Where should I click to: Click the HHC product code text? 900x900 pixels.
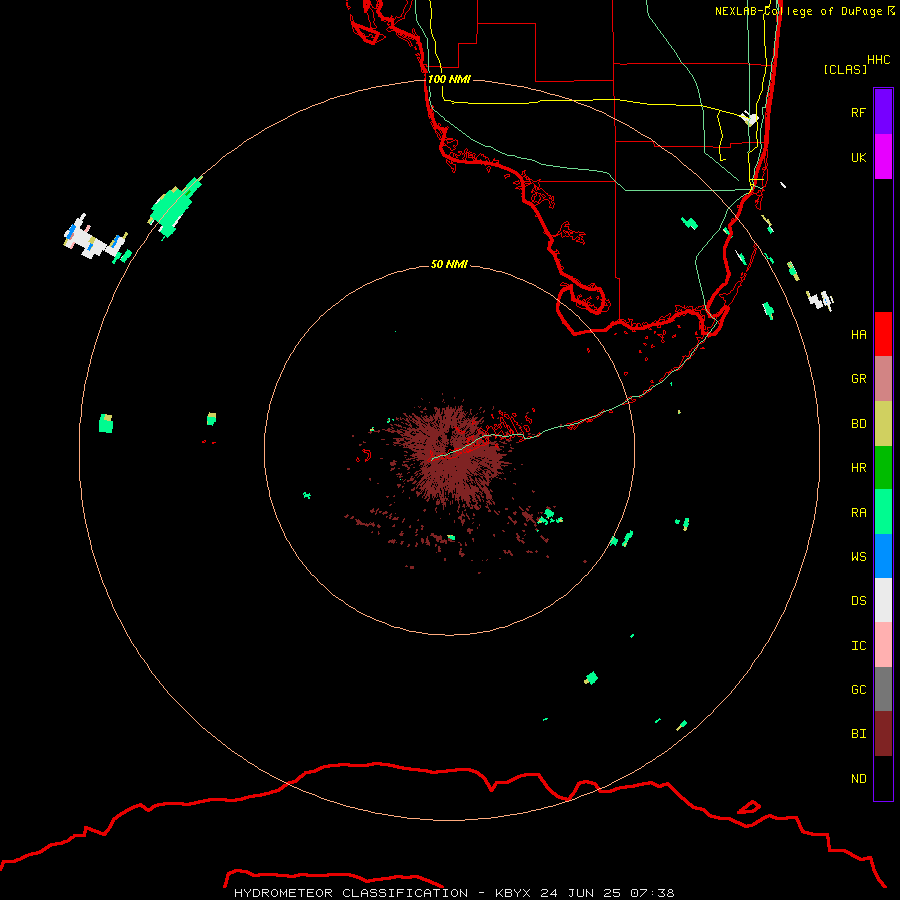click(x=878, y=60)
